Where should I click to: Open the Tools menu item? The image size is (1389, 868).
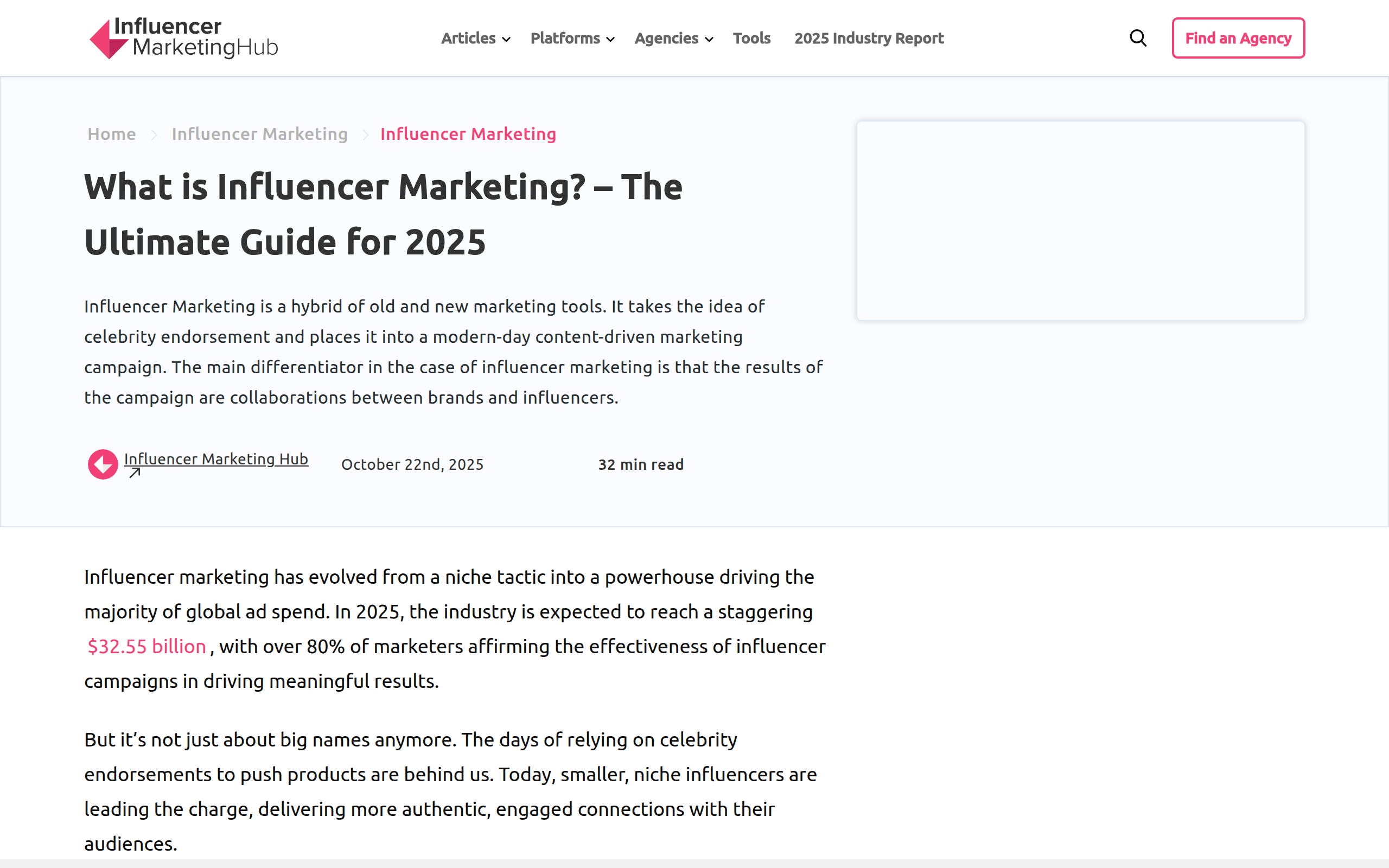[752, 38]
